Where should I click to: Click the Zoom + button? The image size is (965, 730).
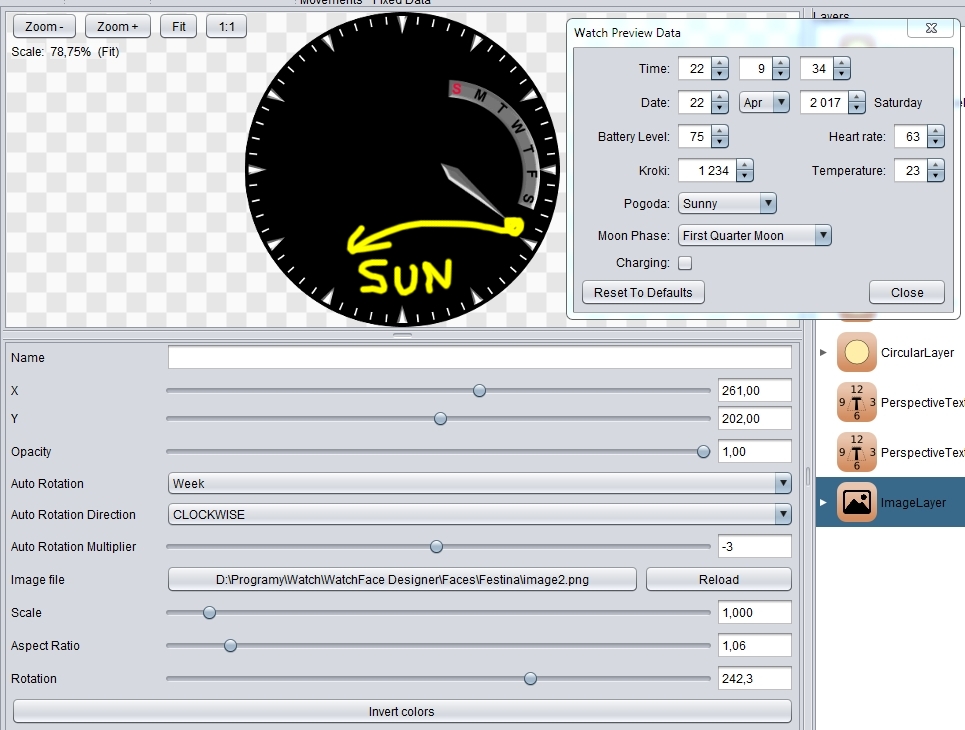[x=118, y=26]
